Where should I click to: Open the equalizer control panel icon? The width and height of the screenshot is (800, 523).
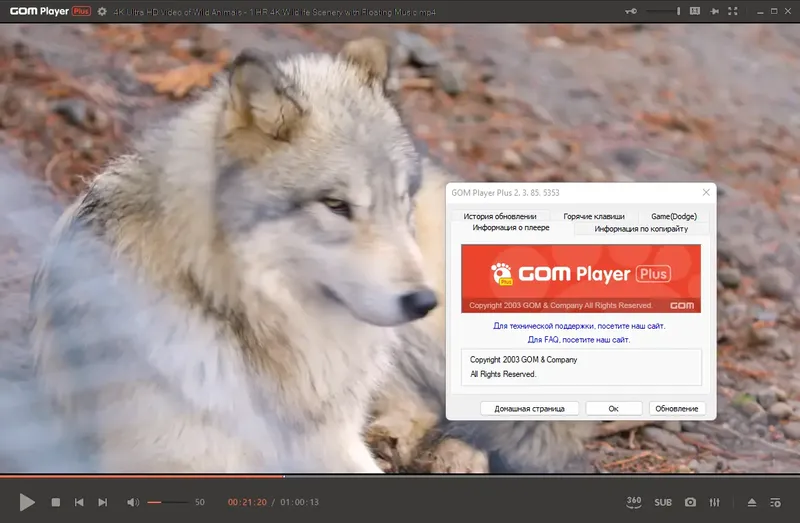coord(714,503)
